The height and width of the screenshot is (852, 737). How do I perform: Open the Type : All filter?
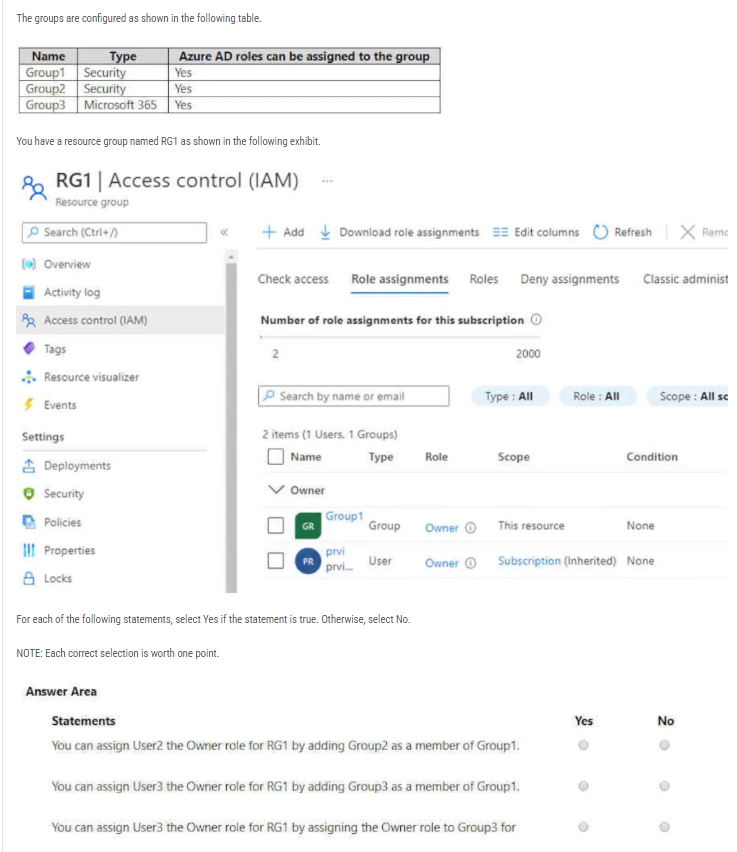[x=509, y=396]
